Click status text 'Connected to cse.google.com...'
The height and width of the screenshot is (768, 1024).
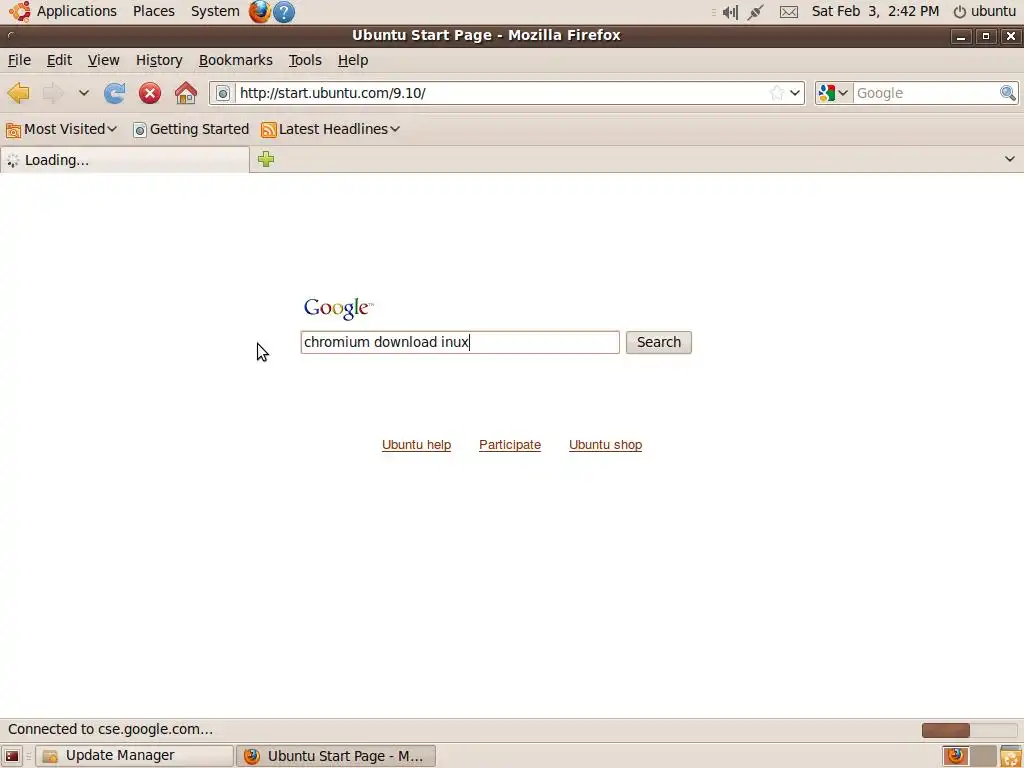(x=110, y=729)
